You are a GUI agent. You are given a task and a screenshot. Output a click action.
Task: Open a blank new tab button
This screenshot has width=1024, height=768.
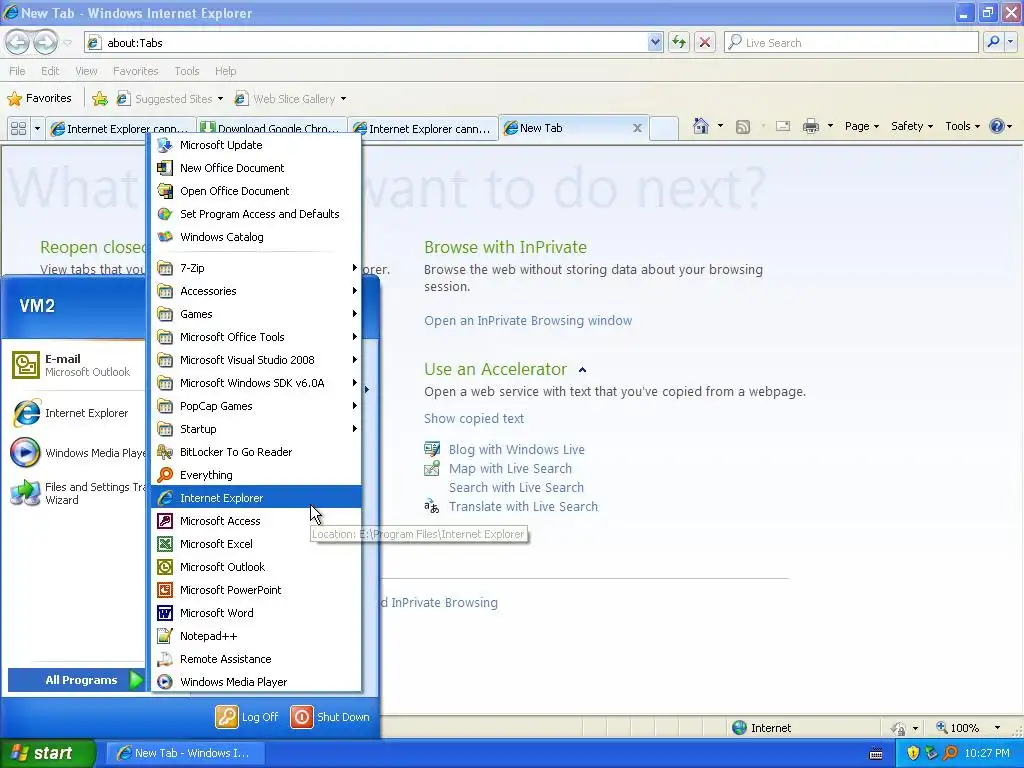click(664, 128)
